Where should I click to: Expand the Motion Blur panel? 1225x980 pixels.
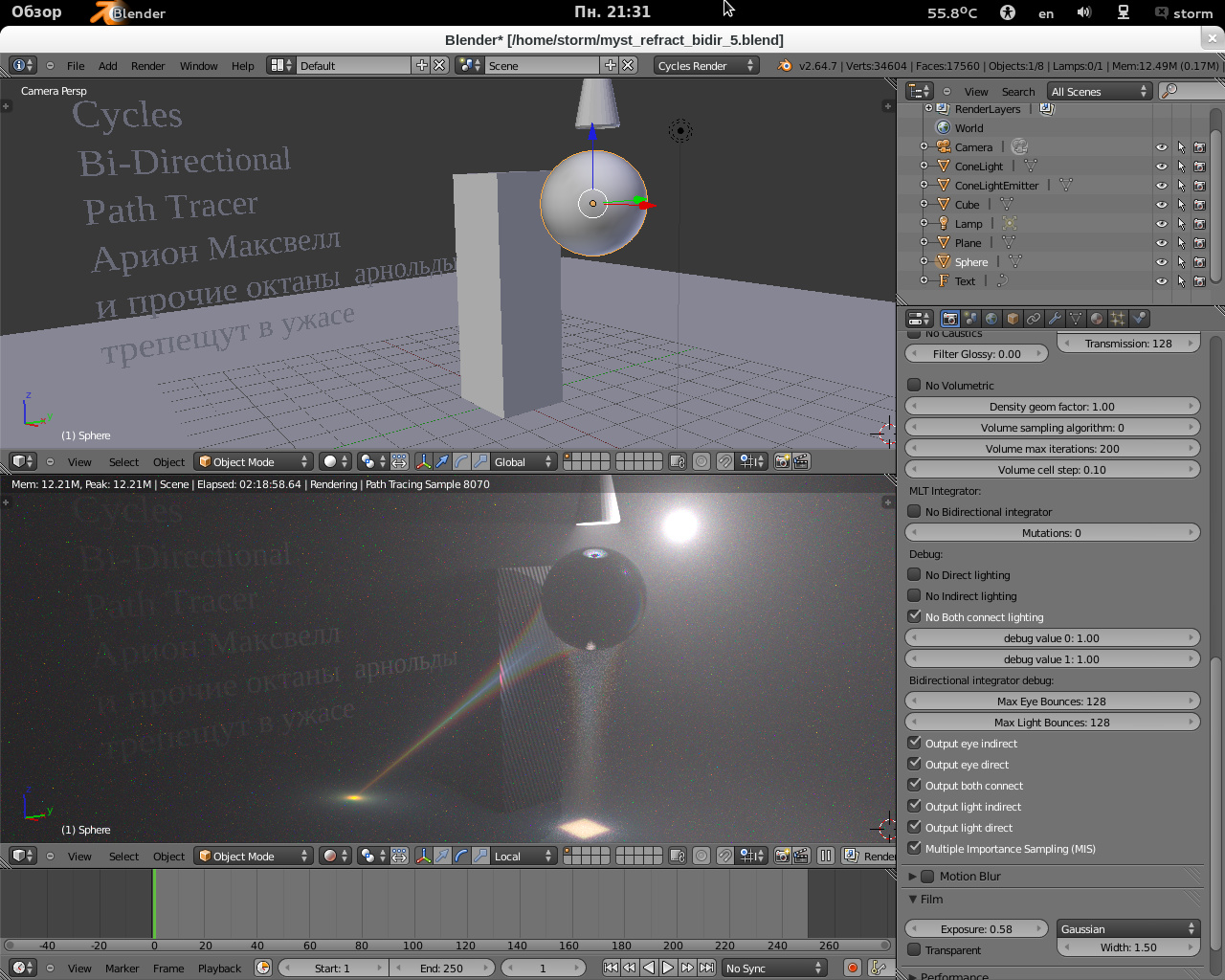pos(913,876)
